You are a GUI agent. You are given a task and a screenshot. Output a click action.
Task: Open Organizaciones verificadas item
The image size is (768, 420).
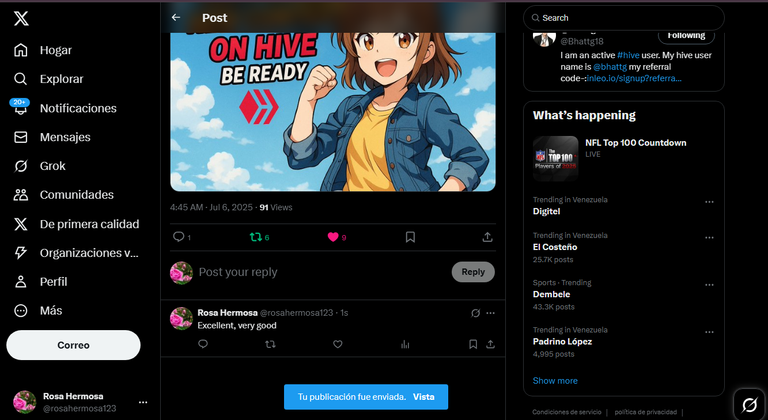(76, 253)
